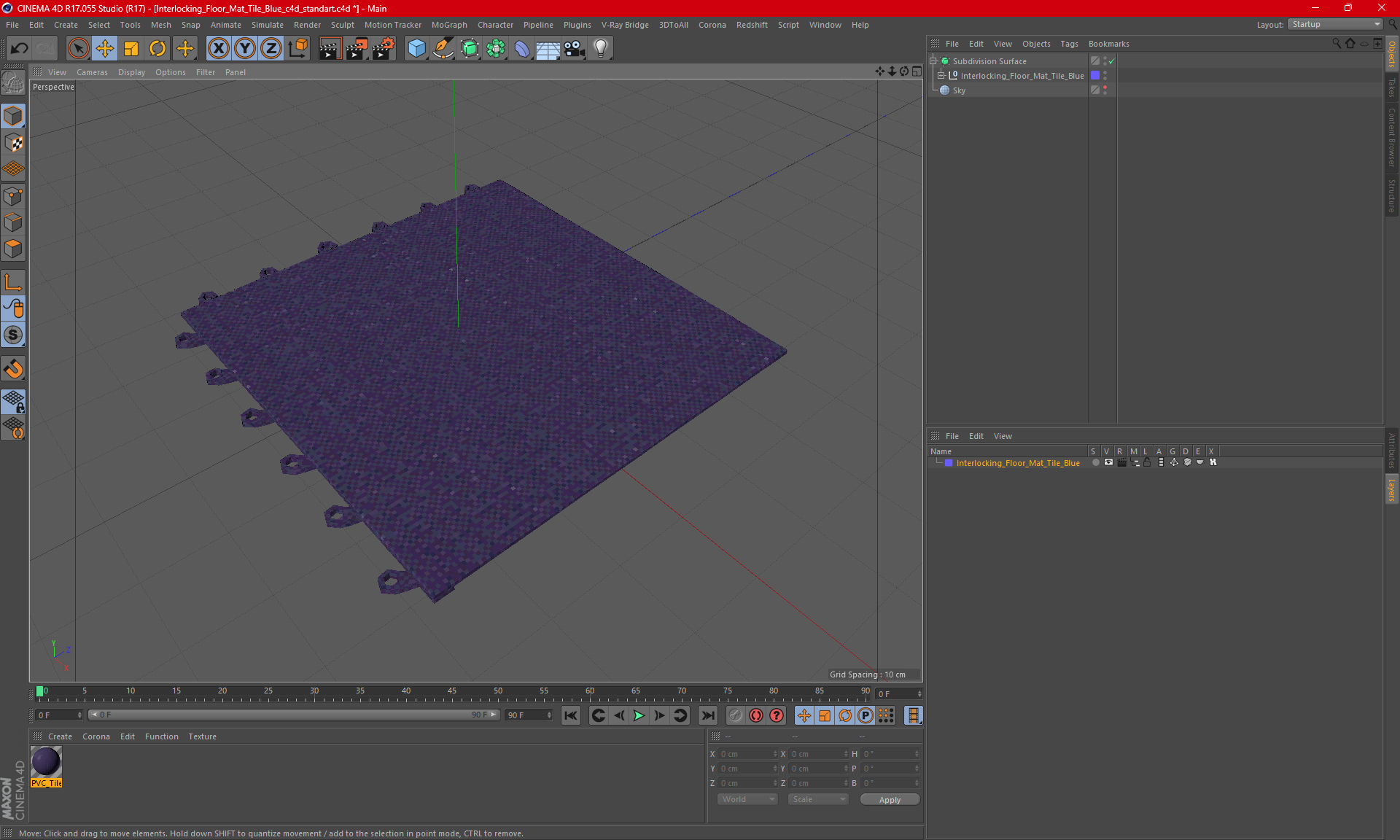Switch to Content Browser side tab

tap(1391, 137)
